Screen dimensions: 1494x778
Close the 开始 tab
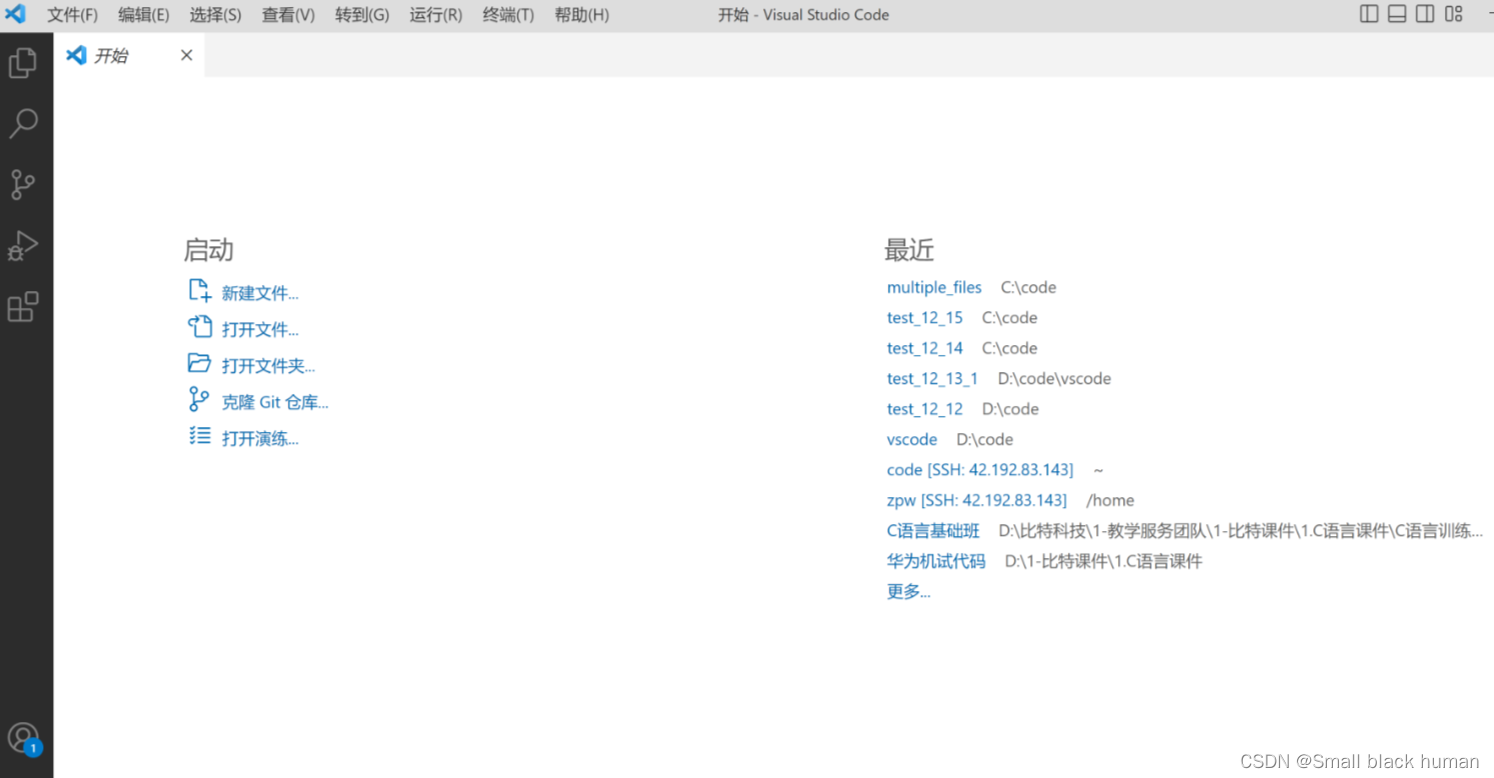point(186,55)
